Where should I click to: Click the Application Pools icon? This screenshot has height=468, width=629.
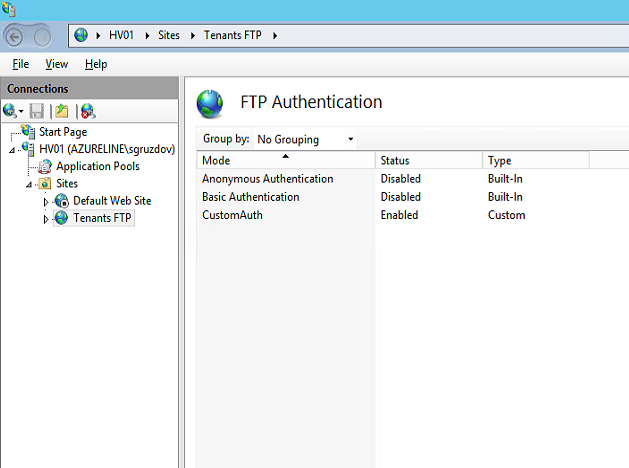[45, 166]
